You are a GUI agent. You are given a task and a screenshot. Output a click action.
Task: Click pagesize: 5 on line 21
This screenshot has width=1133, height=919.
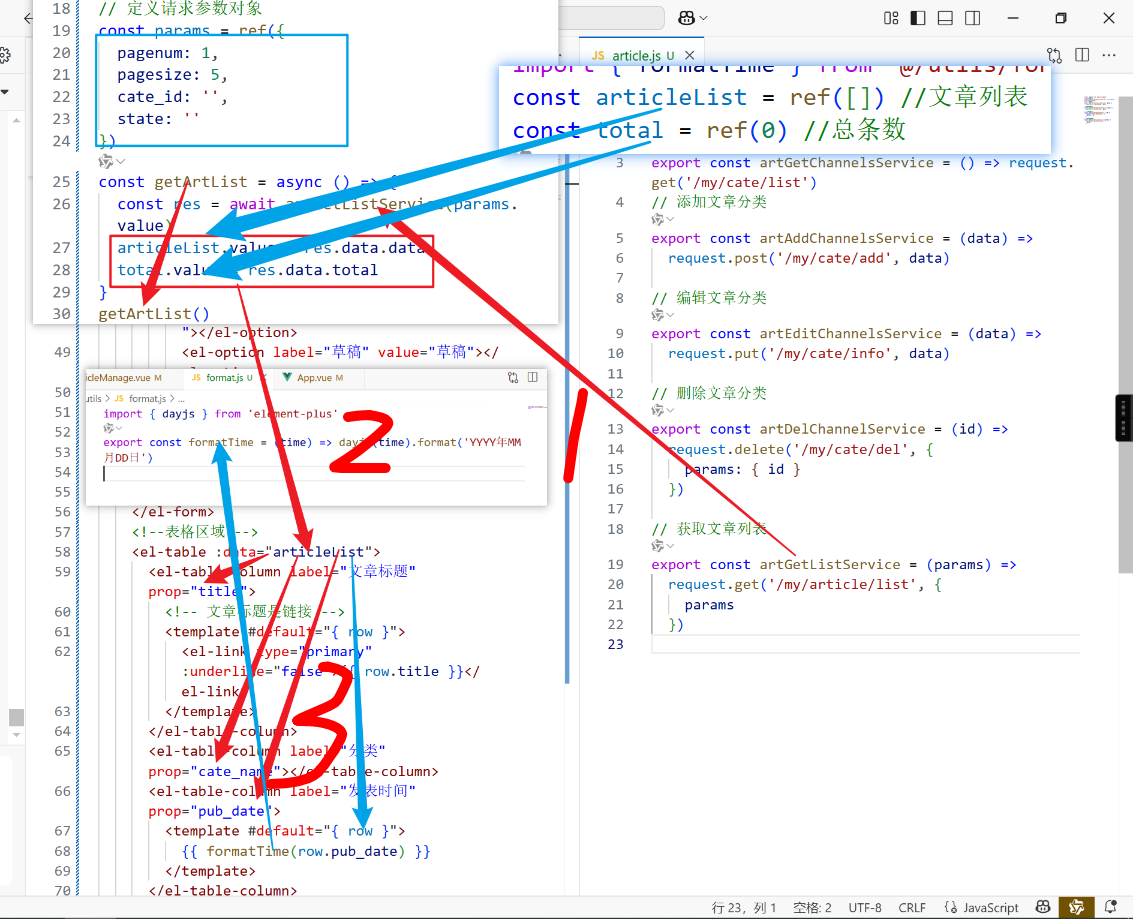point(173,75)
